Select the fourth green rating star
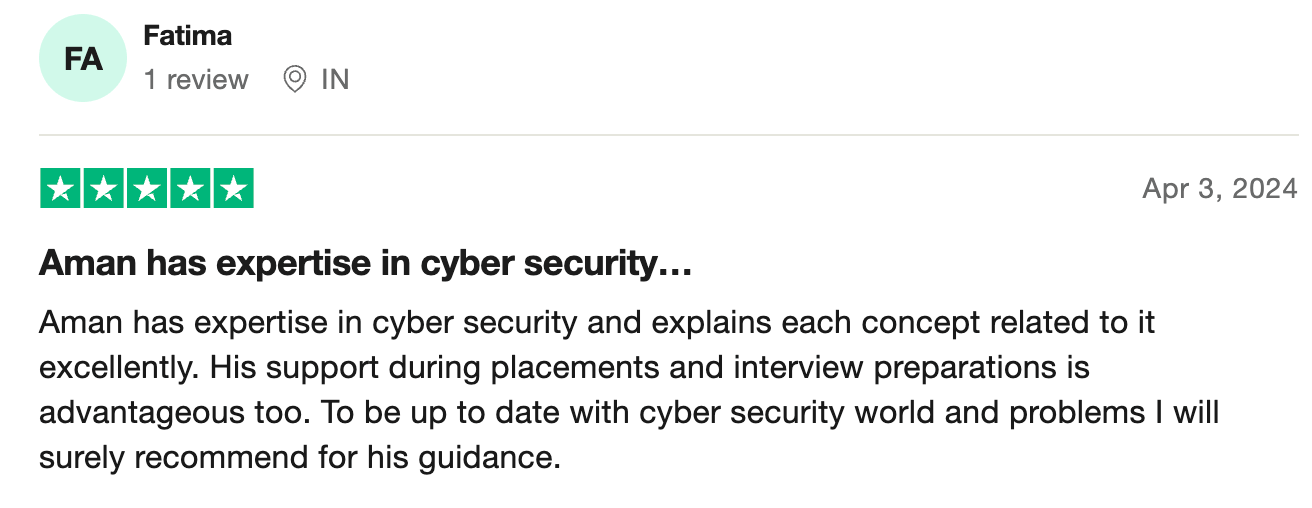The height and width of the screenshot is (508, 1312). coord(189,189)
